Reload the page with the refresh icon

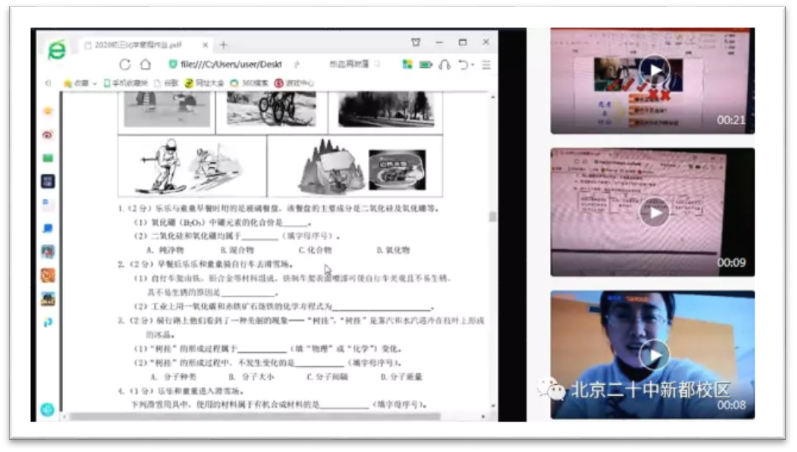(125, 65)
